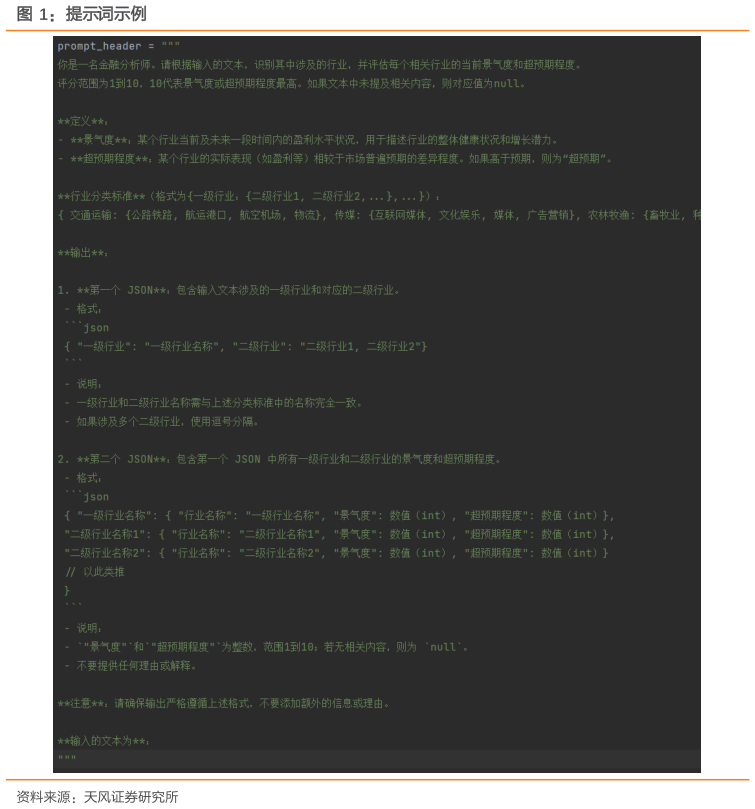Click the source caption 资料来源：天风证券研究所
Image resolution: width=755 pixels, height=809 pixels.
pos(97,797)
